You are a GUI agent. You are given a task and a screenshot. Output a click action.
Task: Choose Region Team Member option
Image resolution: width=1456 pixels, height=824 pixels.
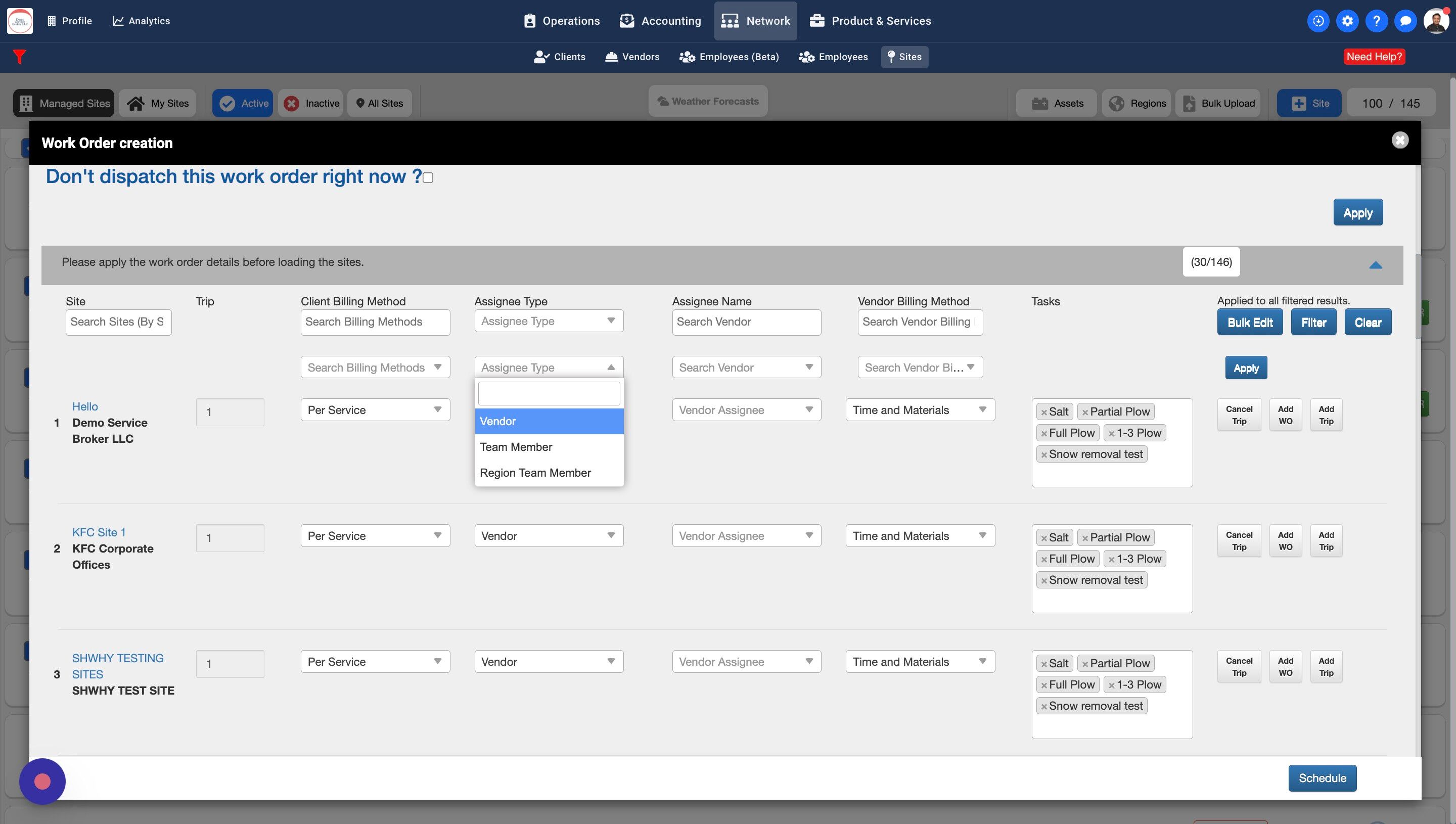click(x=535, y=473)
